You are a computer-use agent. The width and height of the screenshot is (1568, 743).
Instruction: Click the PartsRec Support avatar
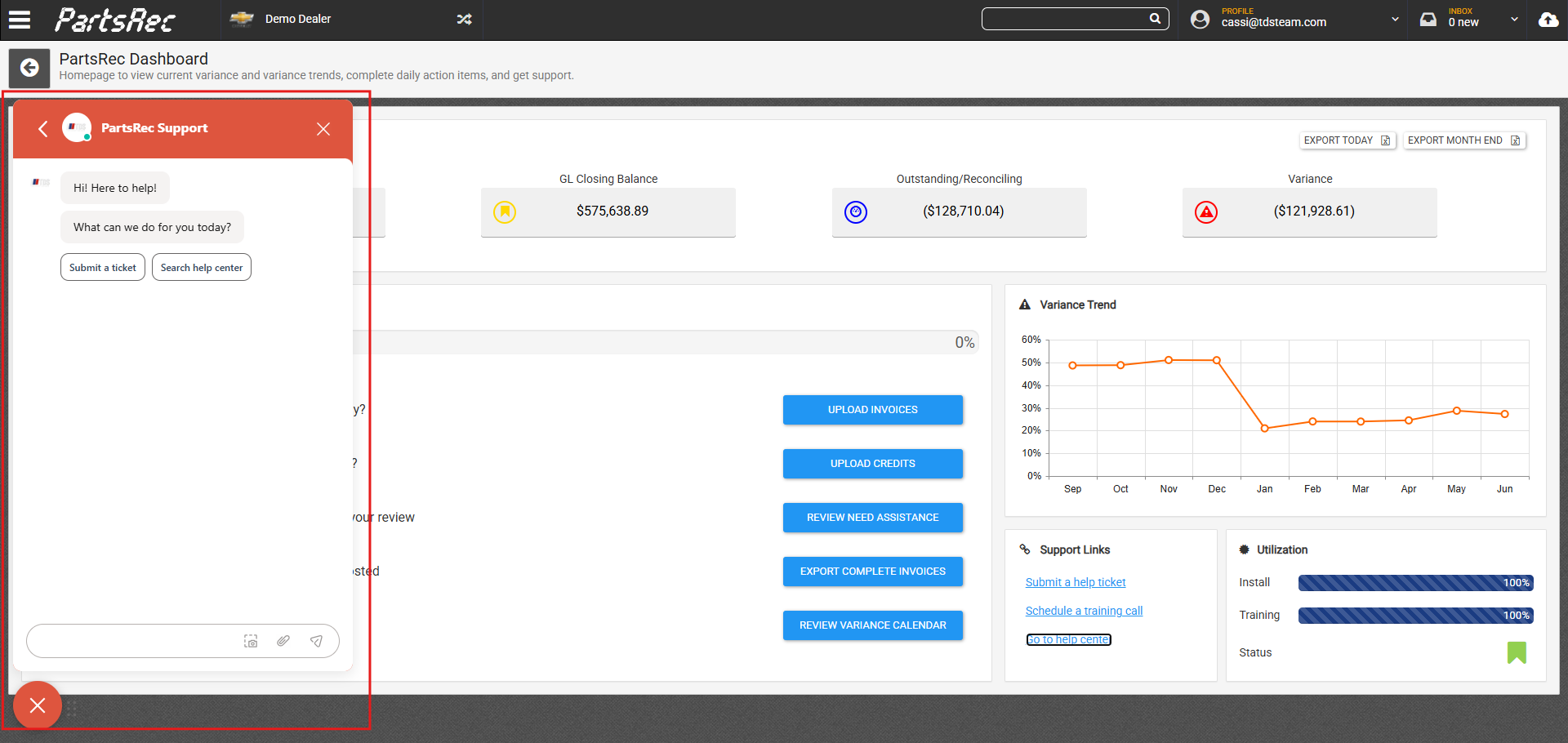pos(77,127)
